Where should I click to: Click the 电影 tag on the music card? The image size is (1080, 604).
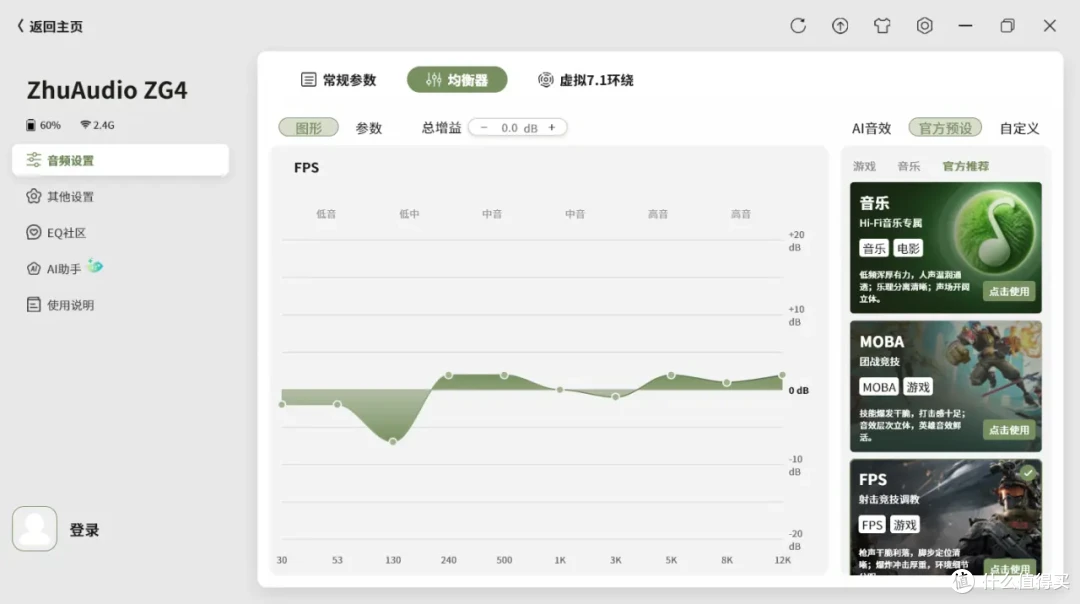click(x=908, y=249)
